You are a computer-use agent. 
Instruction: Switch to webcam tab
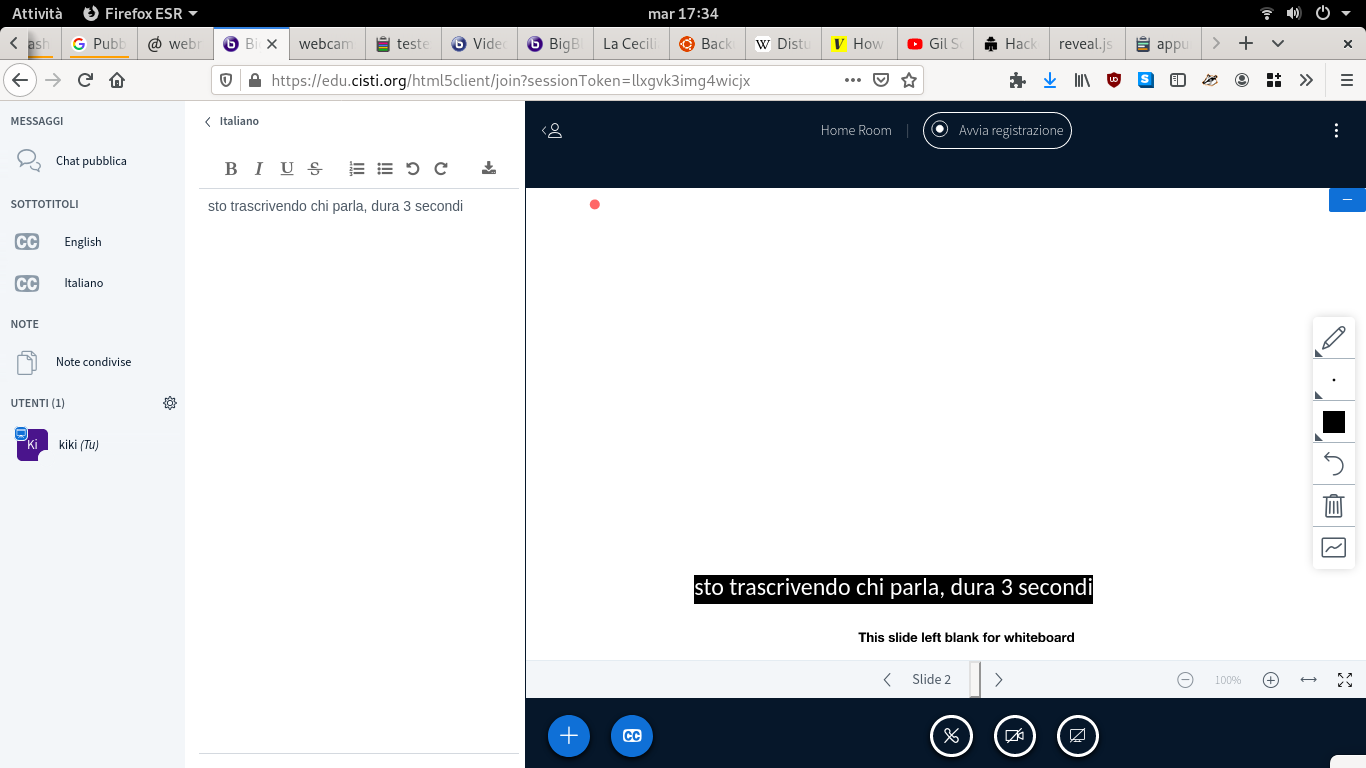pos(326,44)
